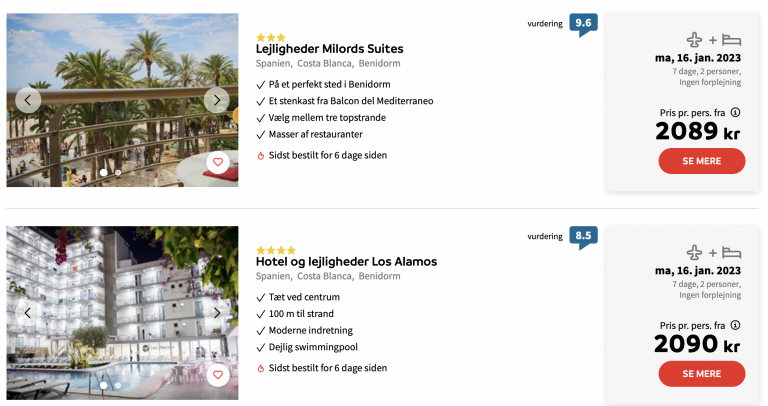Favorite Milords Suites with the heart
Image resolution: width=768 pixels, height=406 pixels.
[217, 162]
